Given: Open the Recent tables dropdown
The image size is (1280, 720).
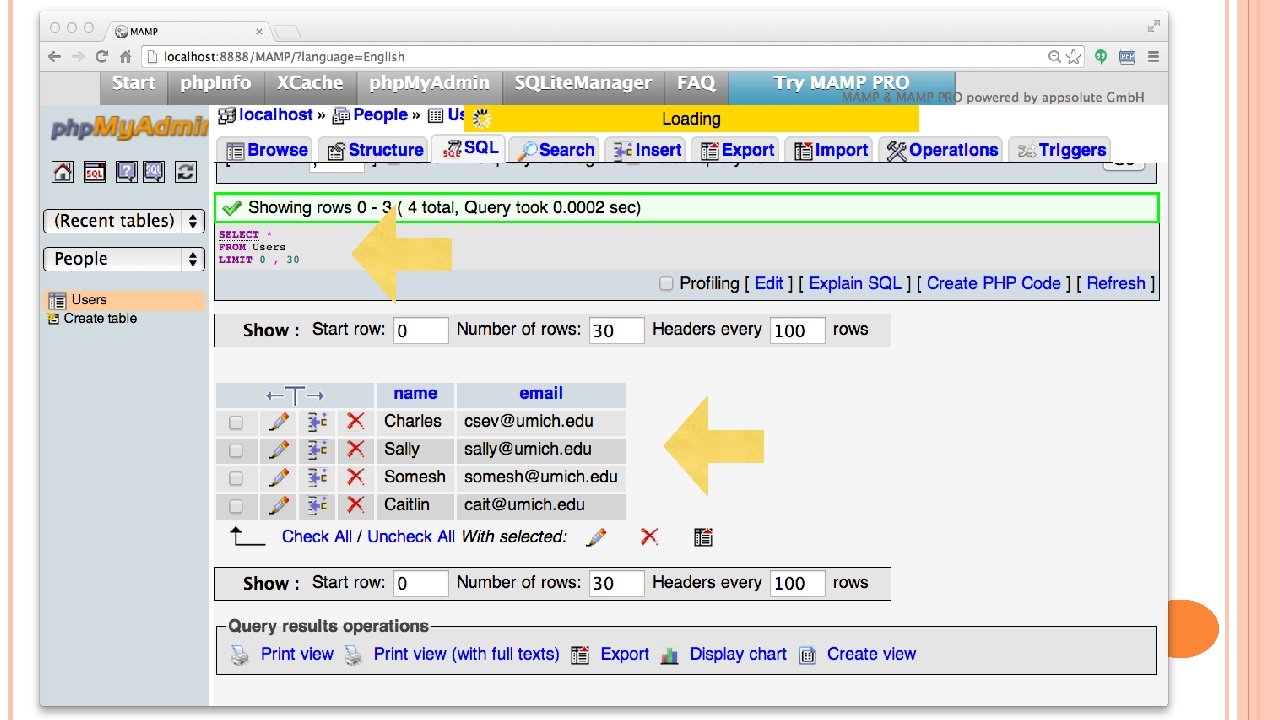Looking at the screenshot, I should click(x=124, y=221).
